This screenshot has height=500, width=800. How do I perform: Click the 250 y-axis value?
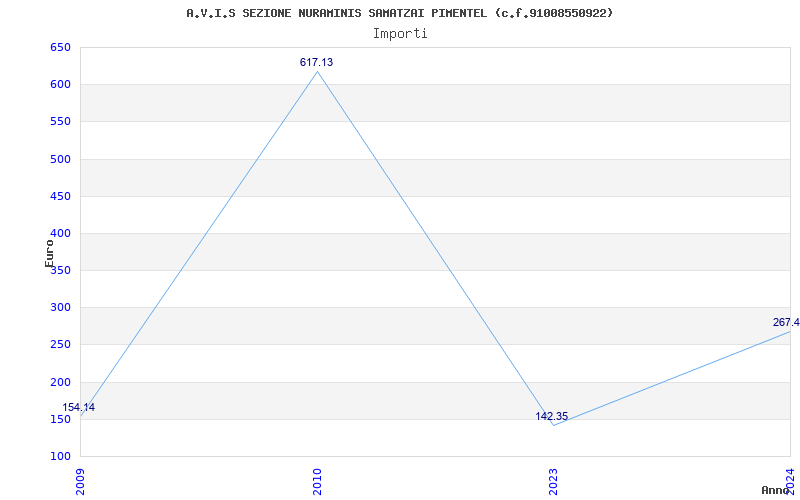tap(60, 345)
